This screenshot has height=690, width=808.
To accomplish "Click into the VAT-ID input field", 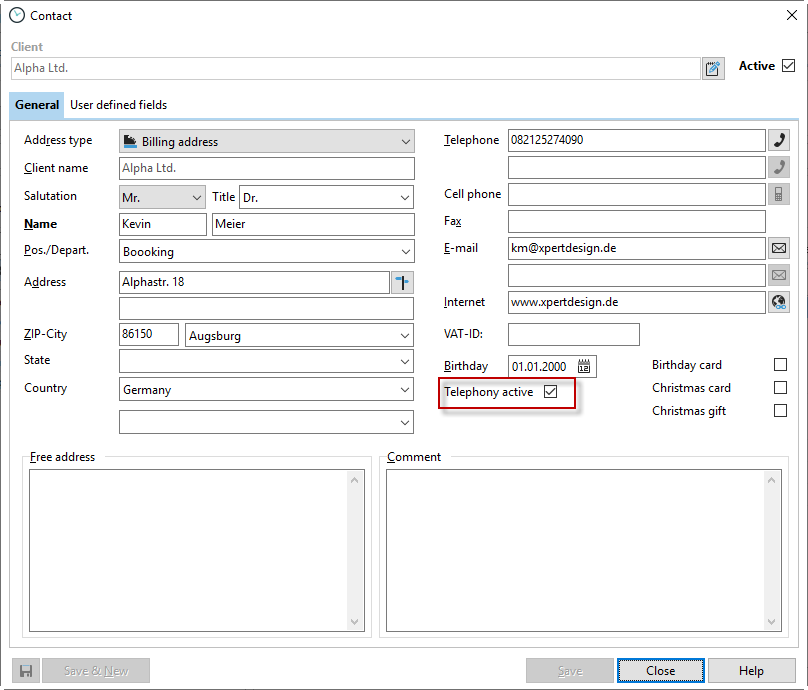I will tap(573, 334).
